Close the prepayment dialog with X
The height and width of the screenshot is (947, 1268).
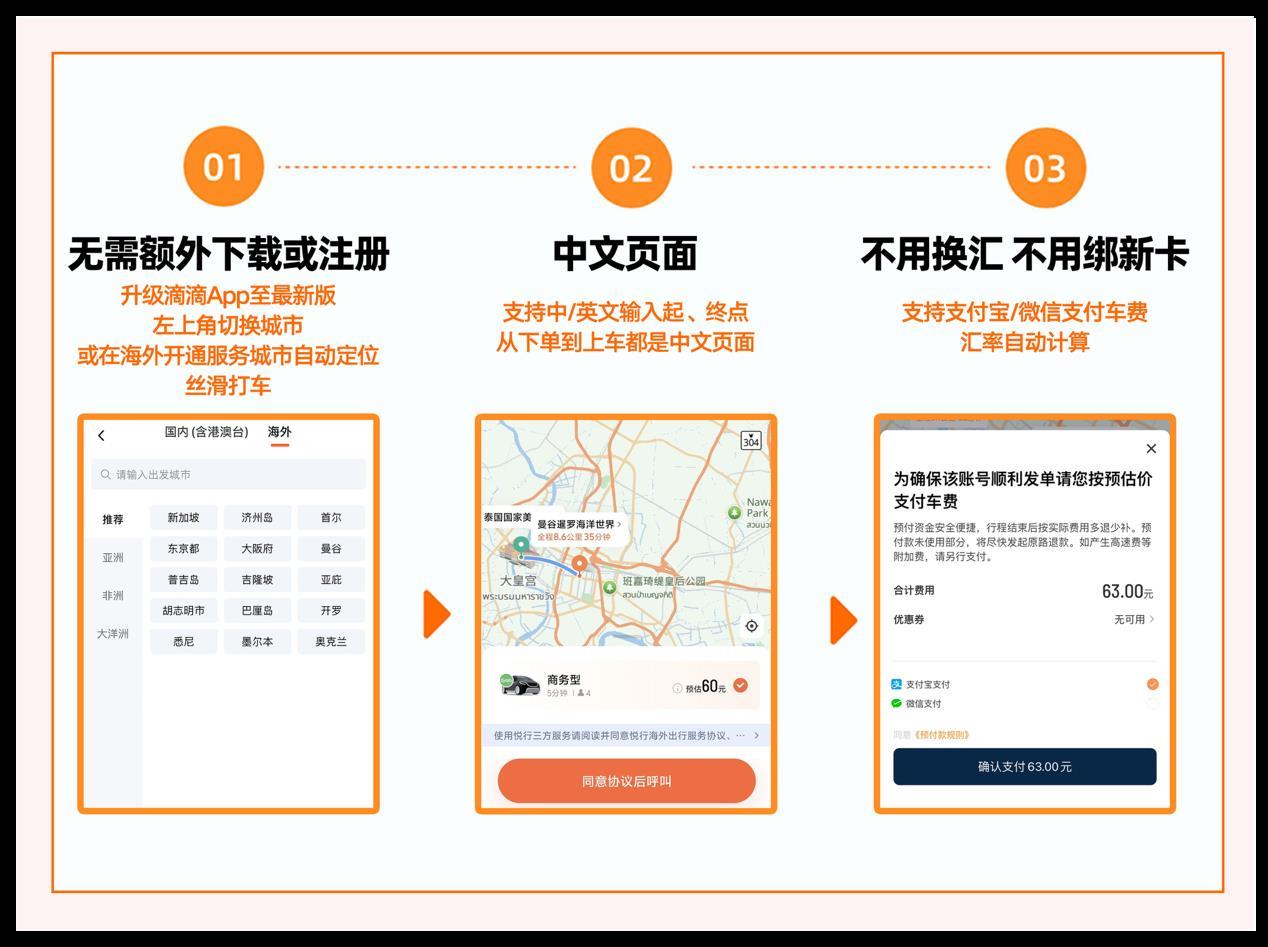click(x=1151, y=449)
